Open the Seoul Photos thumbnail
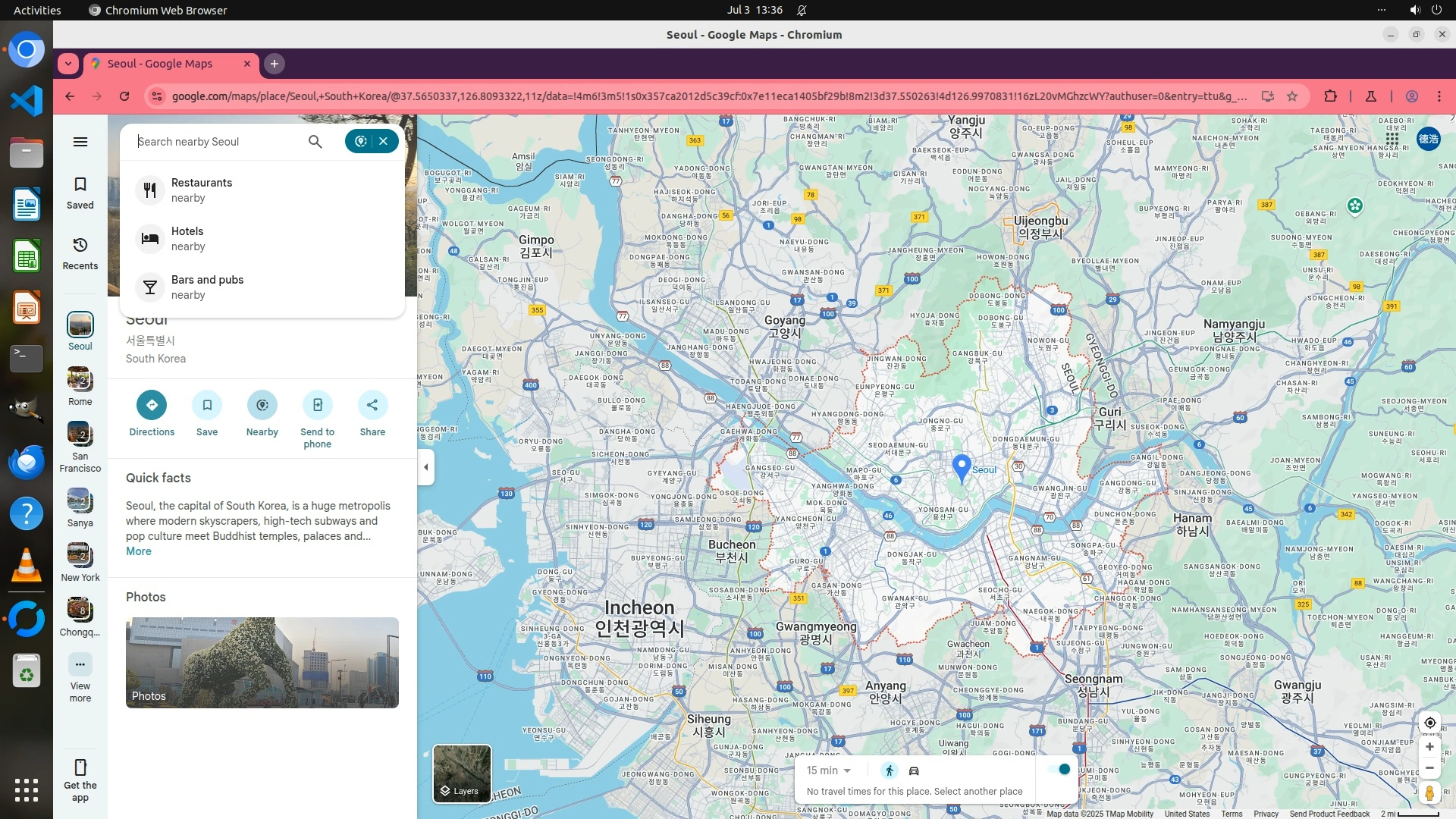The width and height of the screenshot is (1456, 819). [262, 663]
